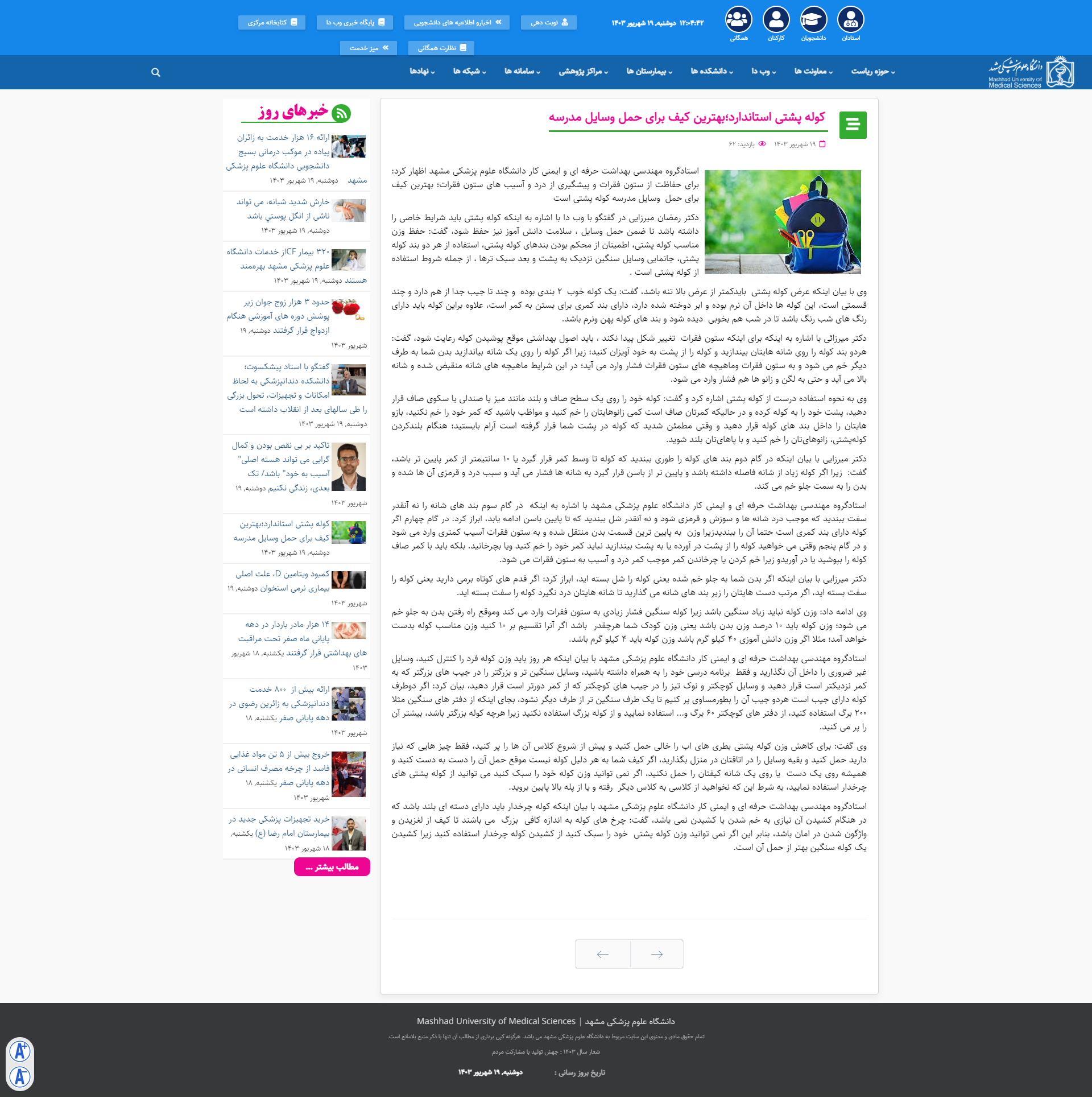
Task: Click the article headline about کوله پشتی استاندارد
Action: click(x=686, y=117)
